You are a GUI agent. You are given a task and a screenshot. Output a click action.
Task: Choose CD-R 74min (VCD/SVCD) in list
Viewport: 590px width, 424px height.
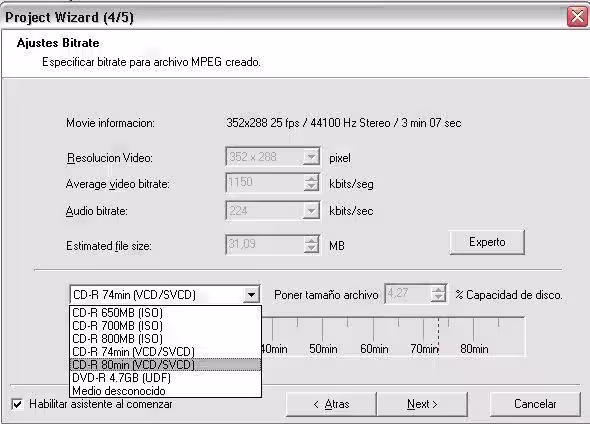click(x=166, y=352)
